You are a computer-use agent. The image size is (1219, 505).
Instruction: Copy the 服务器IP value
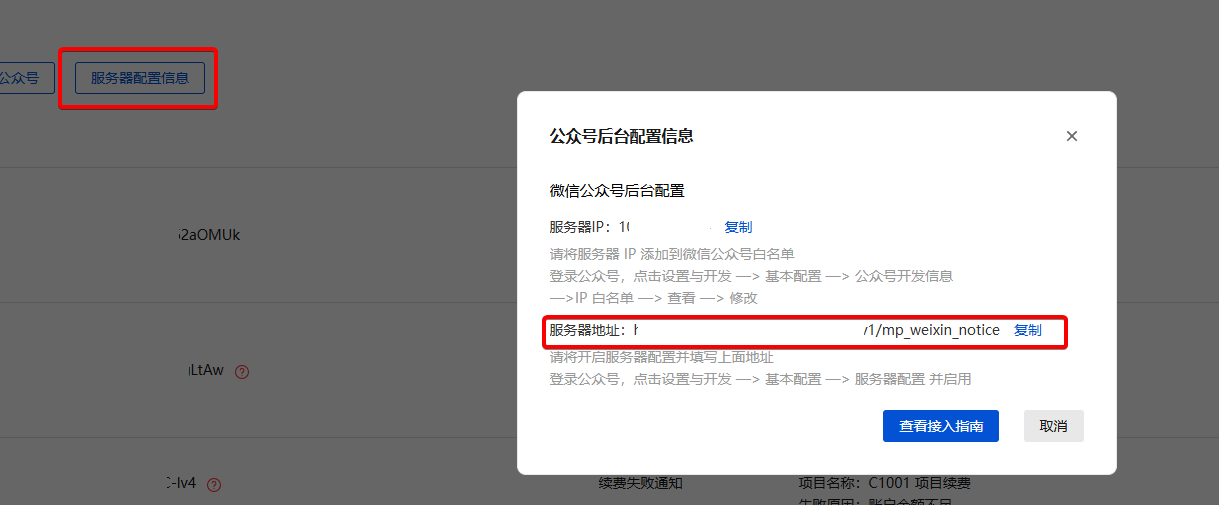[x=738, y=227]
